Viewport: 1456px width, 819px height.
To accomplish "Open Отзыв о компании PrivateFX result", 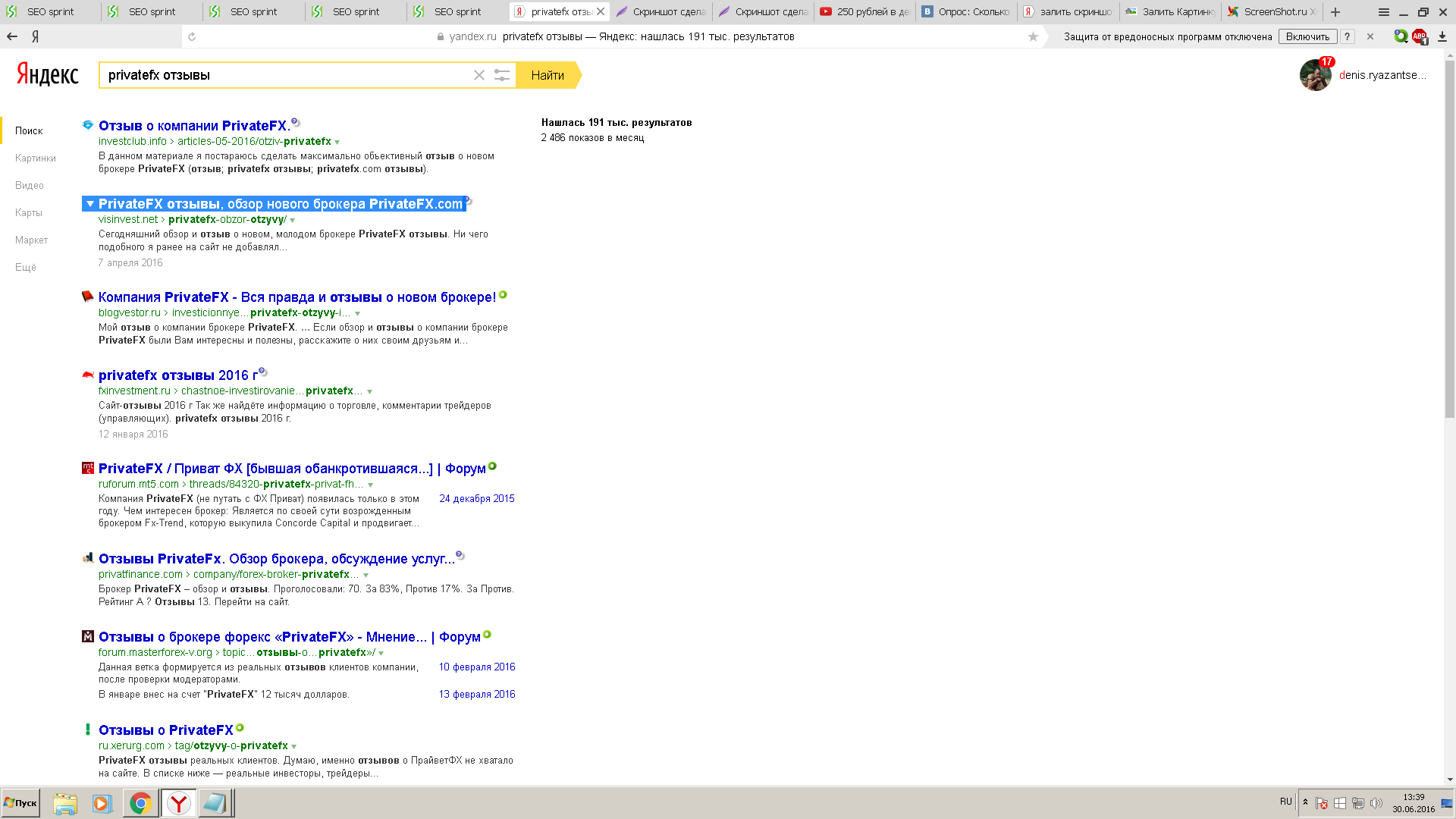I will click(193, 126).
